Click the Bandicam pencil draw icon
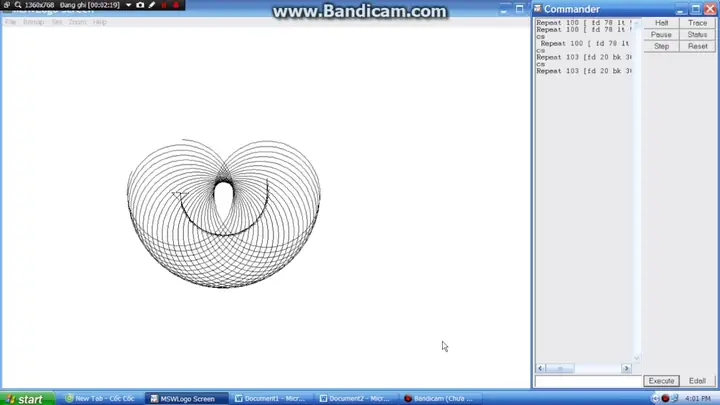The height and width of the screenshot is (405, 720). point(152,5)
